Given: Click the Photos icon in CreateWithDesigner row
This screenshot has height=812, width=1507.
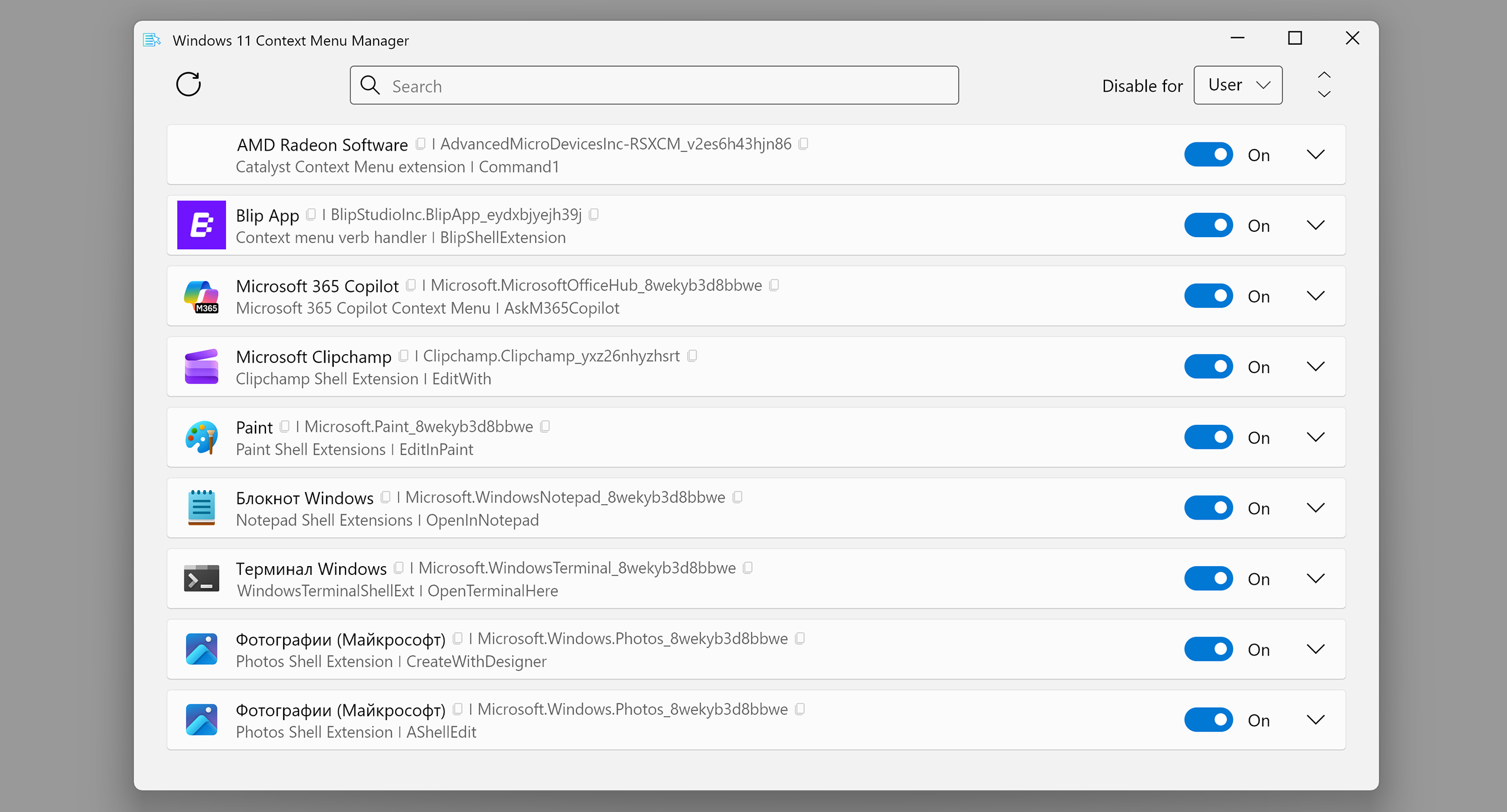Looking at the screenshot, I should [201, 649].
